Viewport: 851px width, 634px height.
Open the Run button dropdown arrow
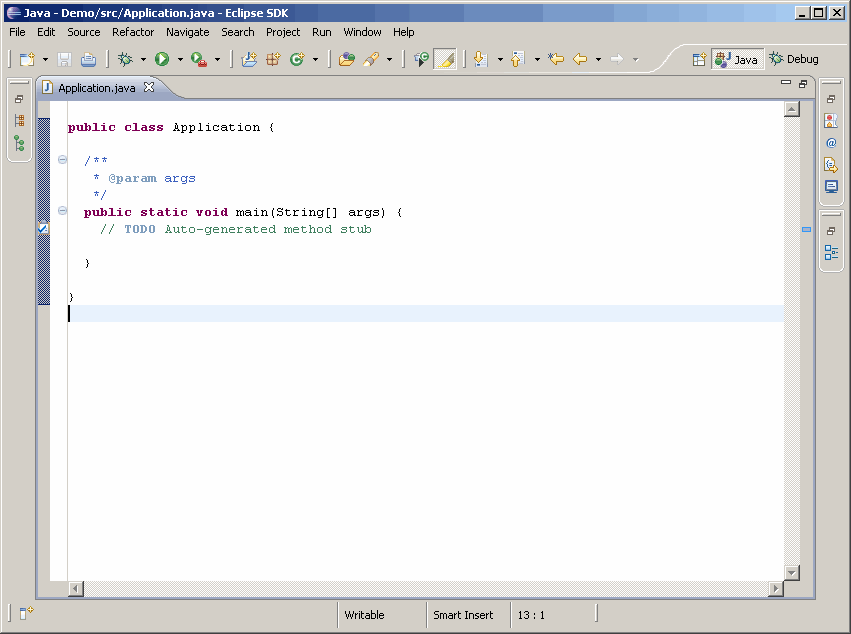[x=180, y=60]
